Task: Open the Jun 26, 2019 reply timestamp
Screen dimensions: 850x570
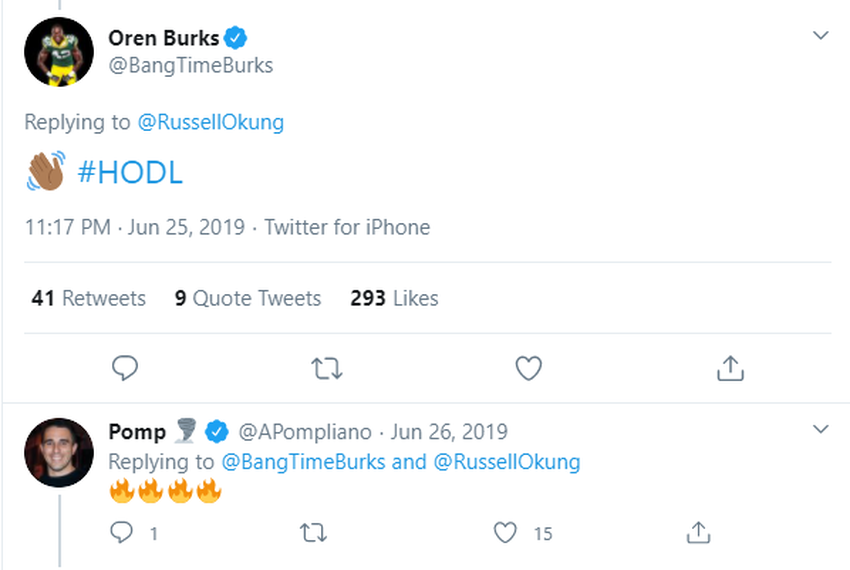Action: [x=449, y=432]
